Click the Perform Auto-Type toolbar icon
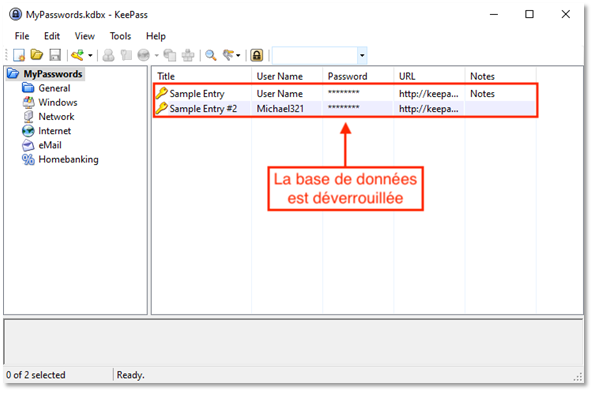Screen dimensions: 594x393 [x=188, y=55]
